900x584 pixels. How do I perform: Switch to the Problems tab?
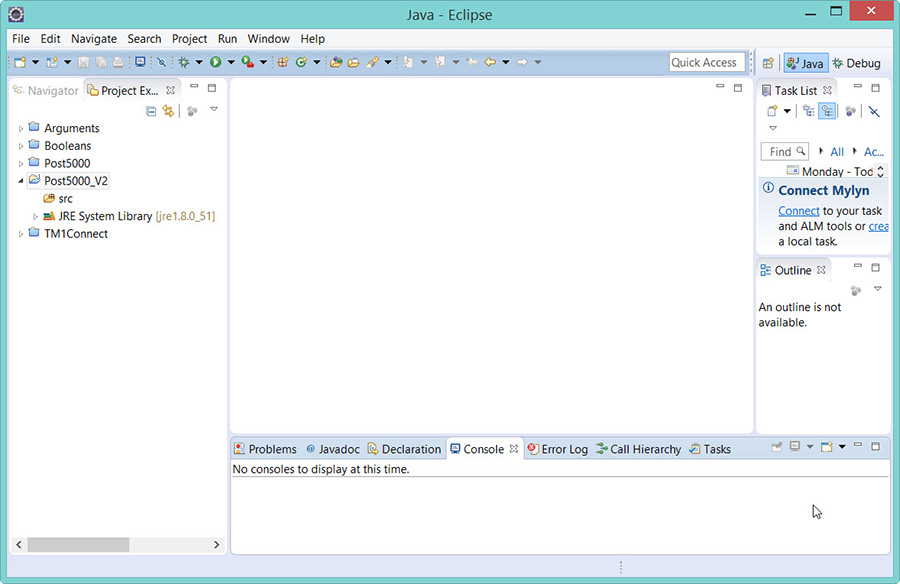click(266, 449)
